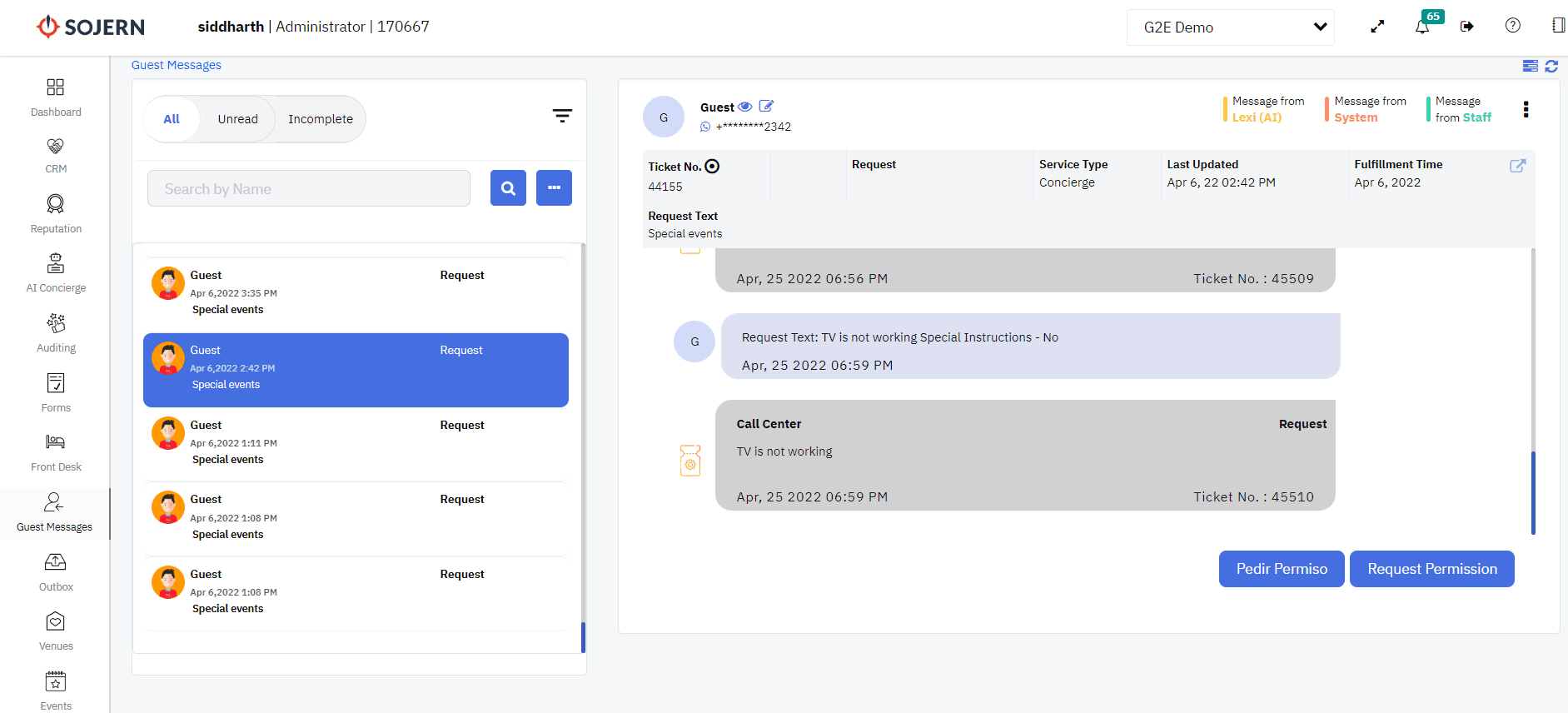Click the blue search magnifier button
1568x713 pixels.
(x=508, y=188)
